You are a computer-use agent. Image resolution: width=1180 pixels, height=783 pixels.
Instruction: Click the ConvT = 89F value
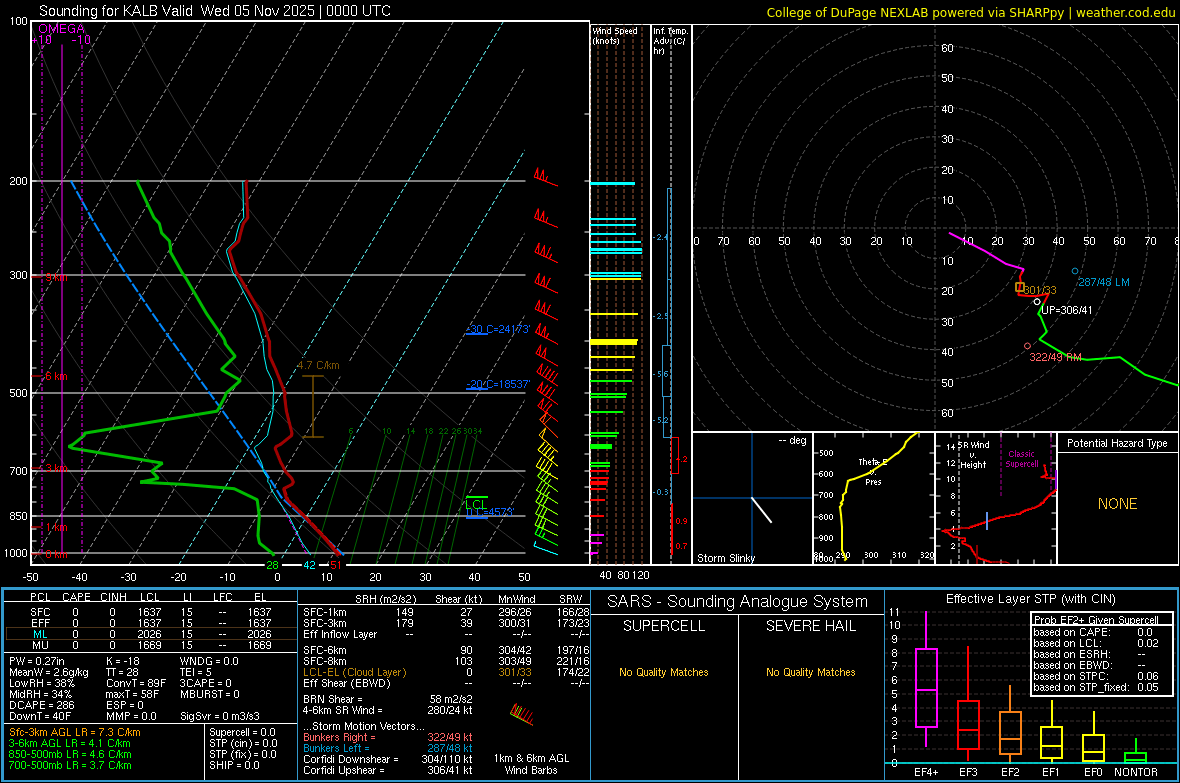coord(136,684)
